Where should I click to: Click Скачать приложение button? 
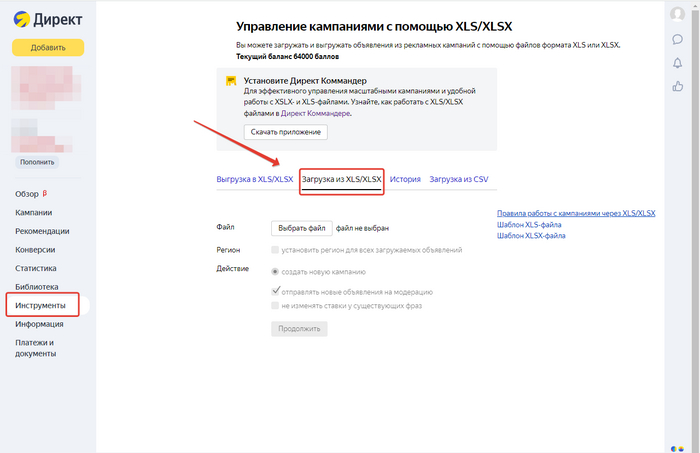point(286,132)
